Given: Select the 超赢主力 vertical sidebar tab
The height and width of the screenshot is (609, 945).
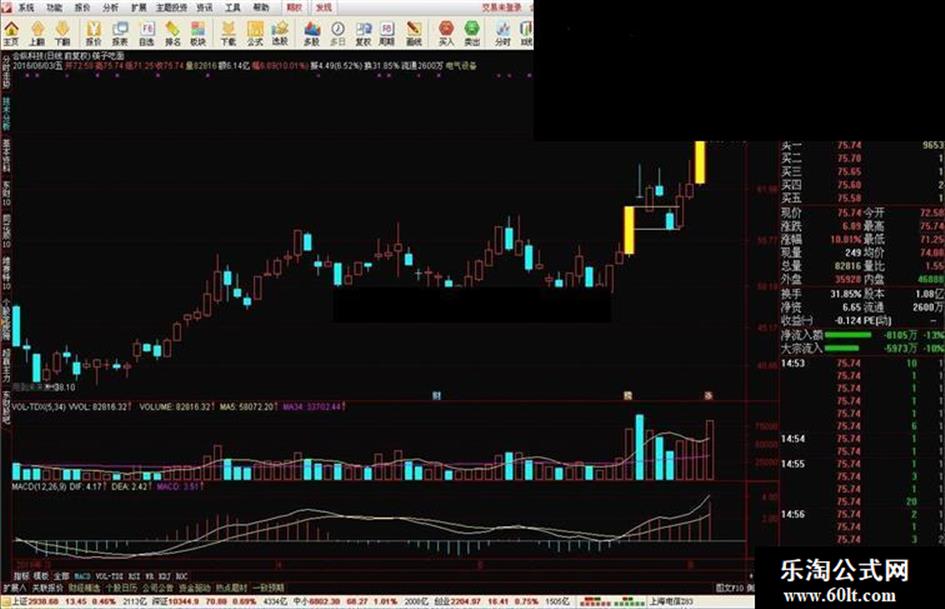Looking at the screenshot, I should (6, 365).
